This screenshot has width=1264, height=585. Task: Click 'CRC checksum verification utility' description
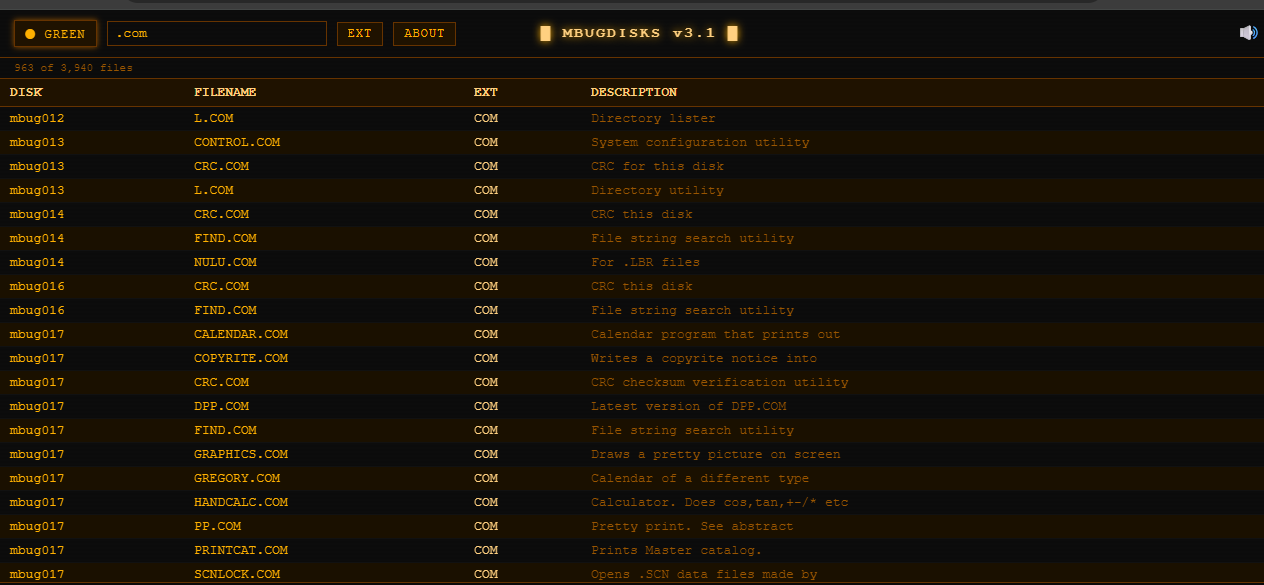719,382
